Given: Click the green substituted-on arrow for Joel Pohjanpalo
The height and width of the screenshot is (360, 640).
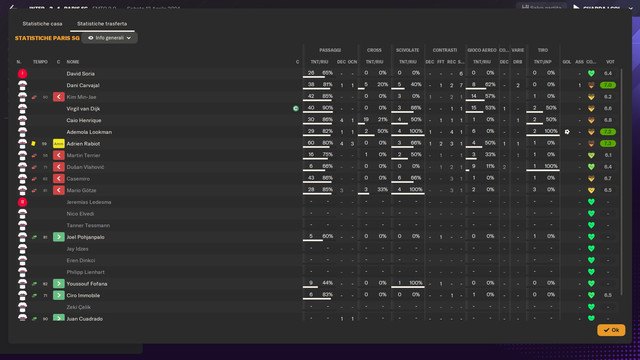Looking at the screenshot, I should pos(59,237).
